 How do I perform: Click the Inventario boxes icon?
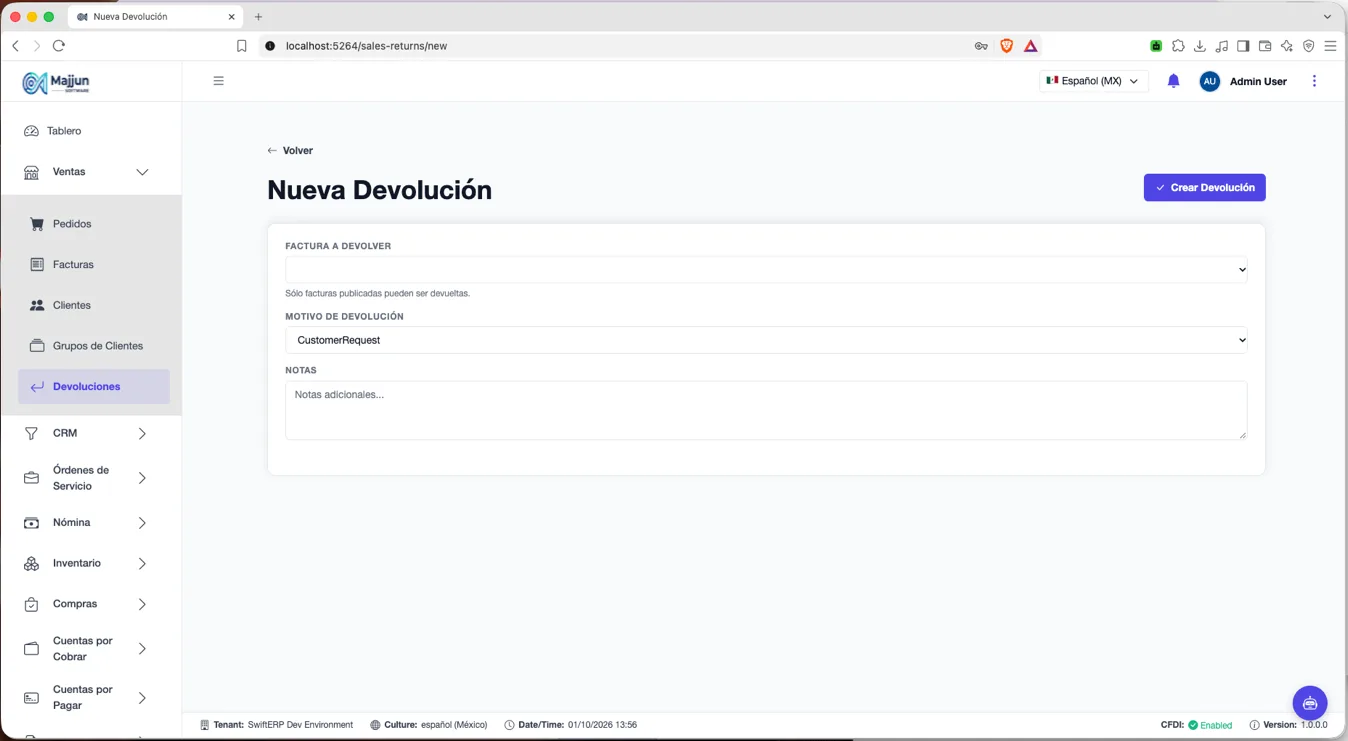pos(31,564)
